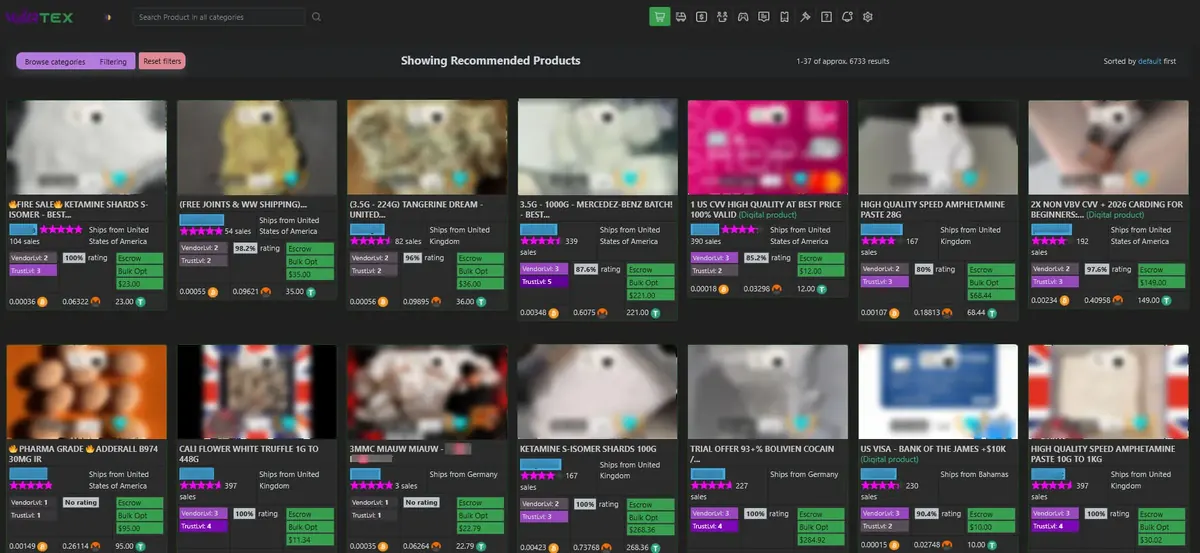
Task: Toggle the small theme icon beside the logo
Action: (108, 17)
